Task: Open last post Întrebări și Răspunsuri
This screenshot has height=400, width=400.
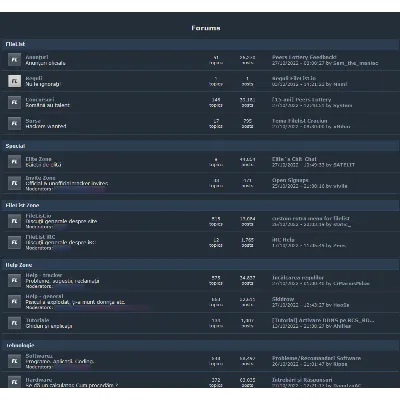Action: [302, 380]
